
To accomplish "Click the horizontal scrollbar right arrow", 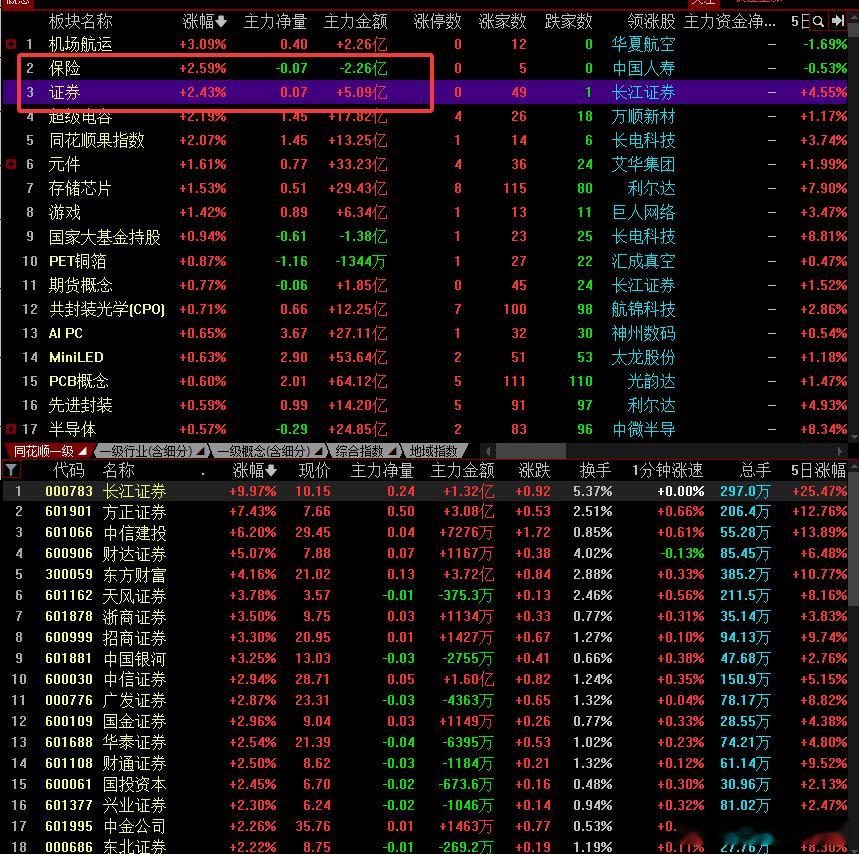I will (840, 451).
